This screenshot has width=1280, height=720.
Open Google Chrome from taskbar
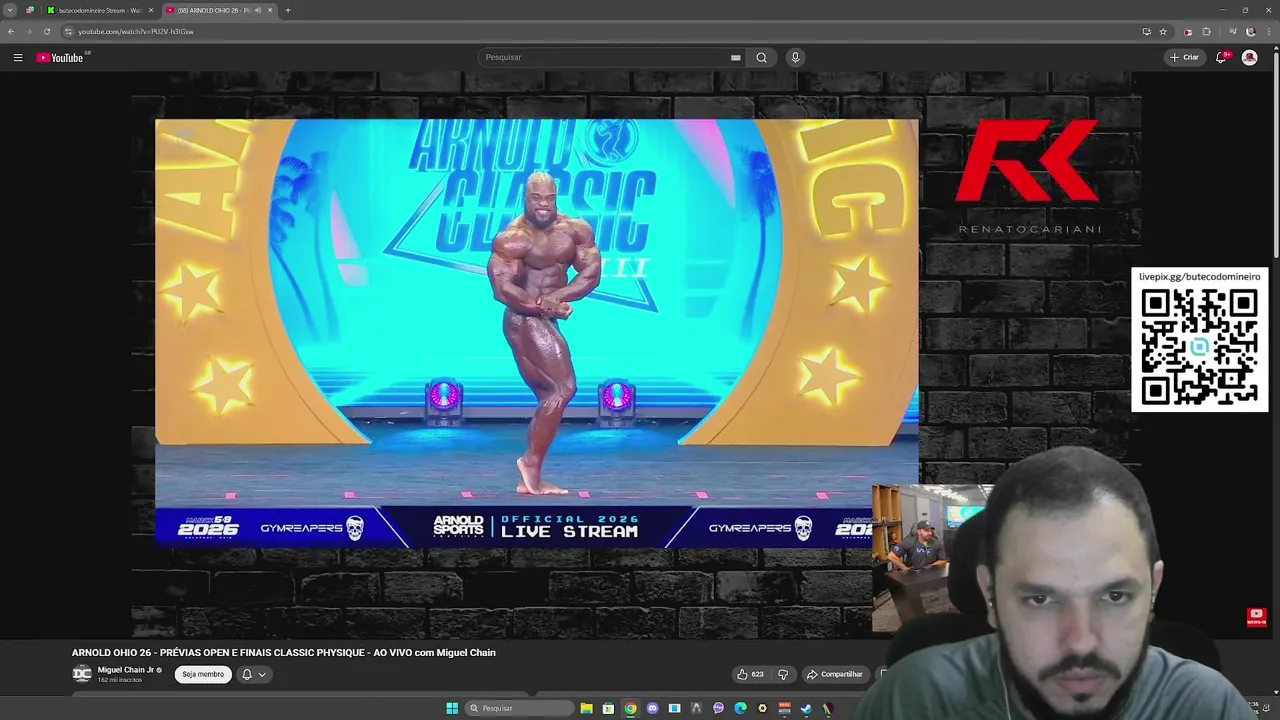[630, 708]
